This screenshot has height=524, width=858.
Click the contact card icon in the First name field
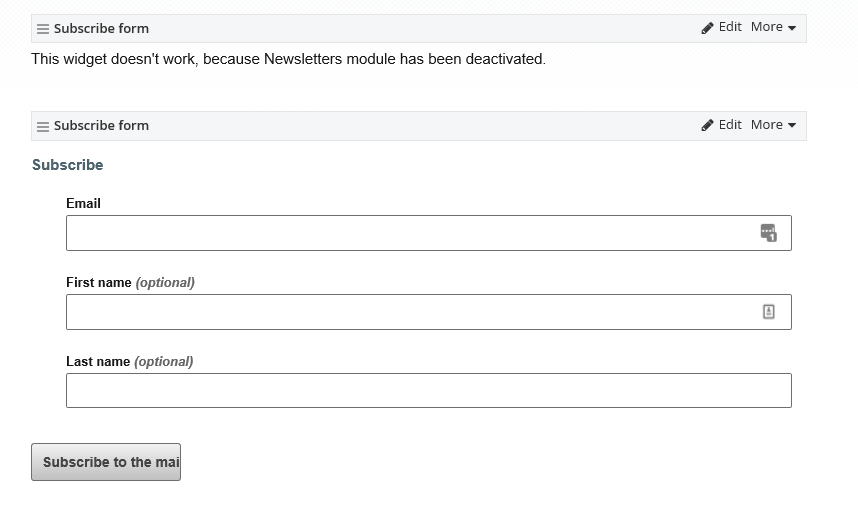768,312
